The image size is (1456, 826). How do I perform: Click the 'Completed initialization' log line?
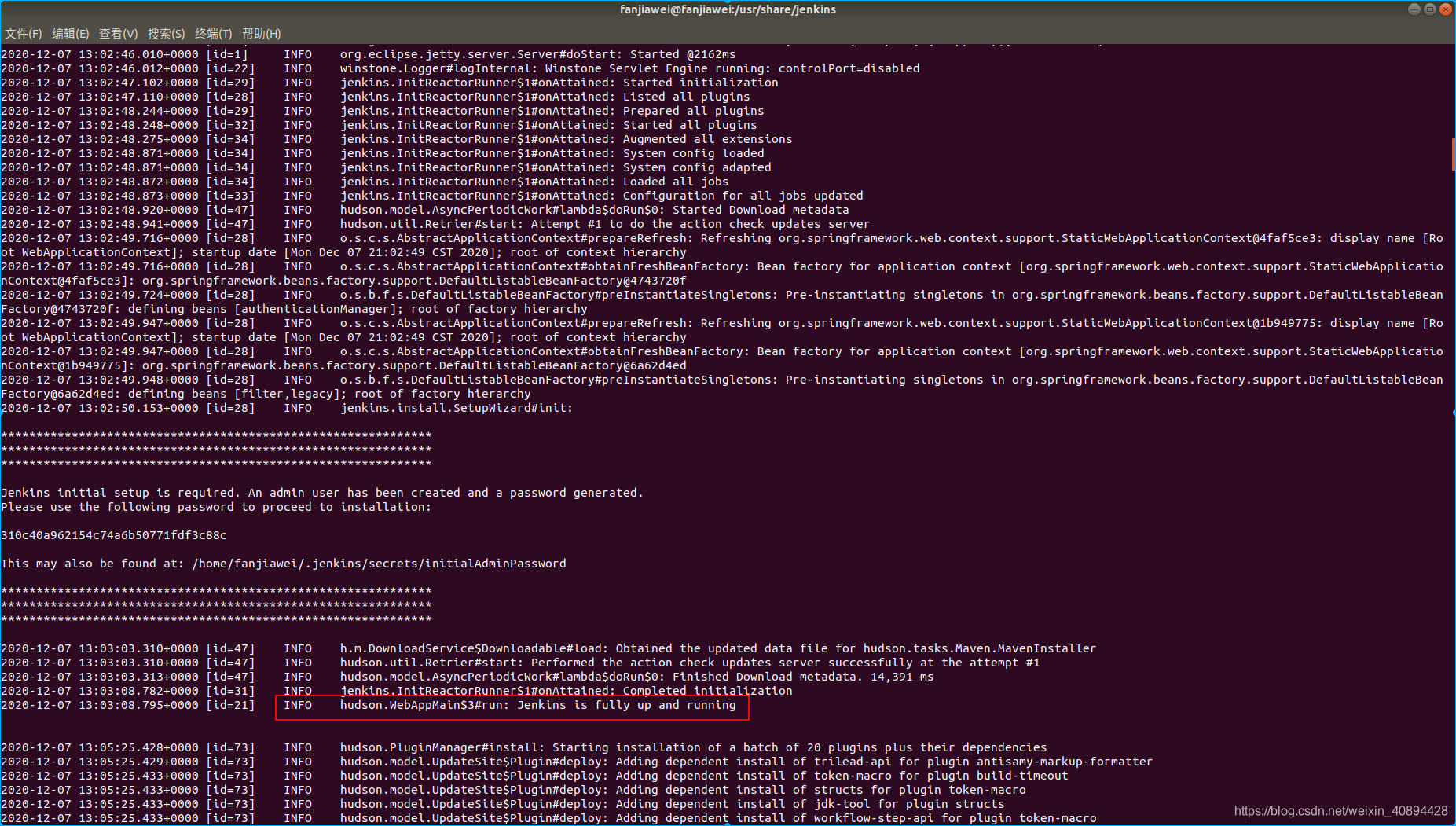[x=397, y=691]
